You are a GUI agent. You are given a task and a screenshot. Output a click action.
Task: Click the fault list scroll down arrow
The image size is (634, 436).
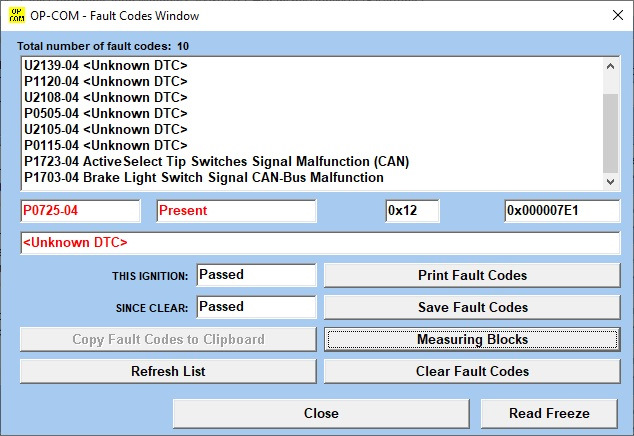pyautogui.click(x=611, y=182)
